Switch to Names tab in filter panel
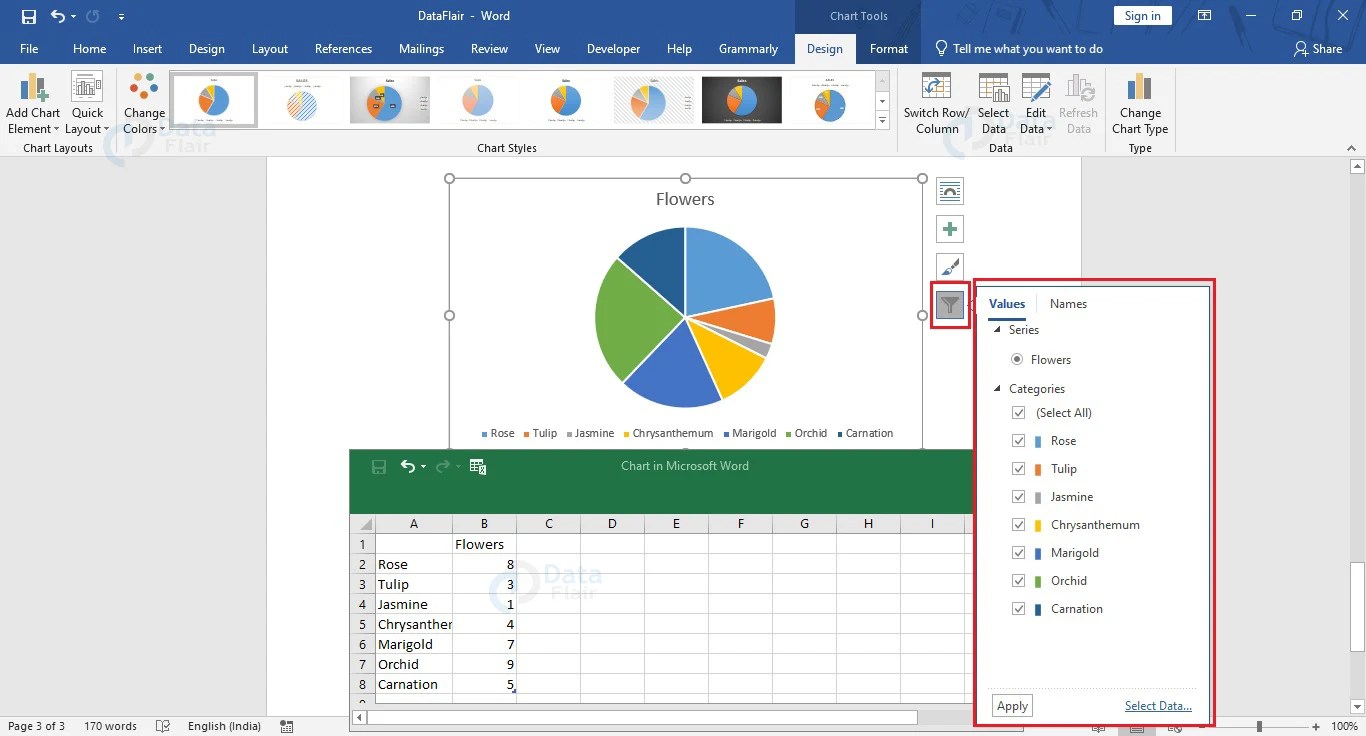 1068,304
